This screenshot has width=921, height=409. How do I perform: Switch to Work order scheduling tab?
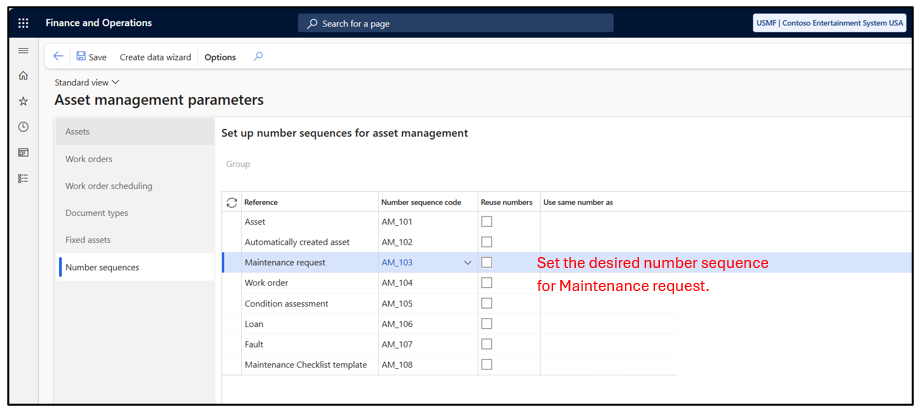(x=109, y=186)
